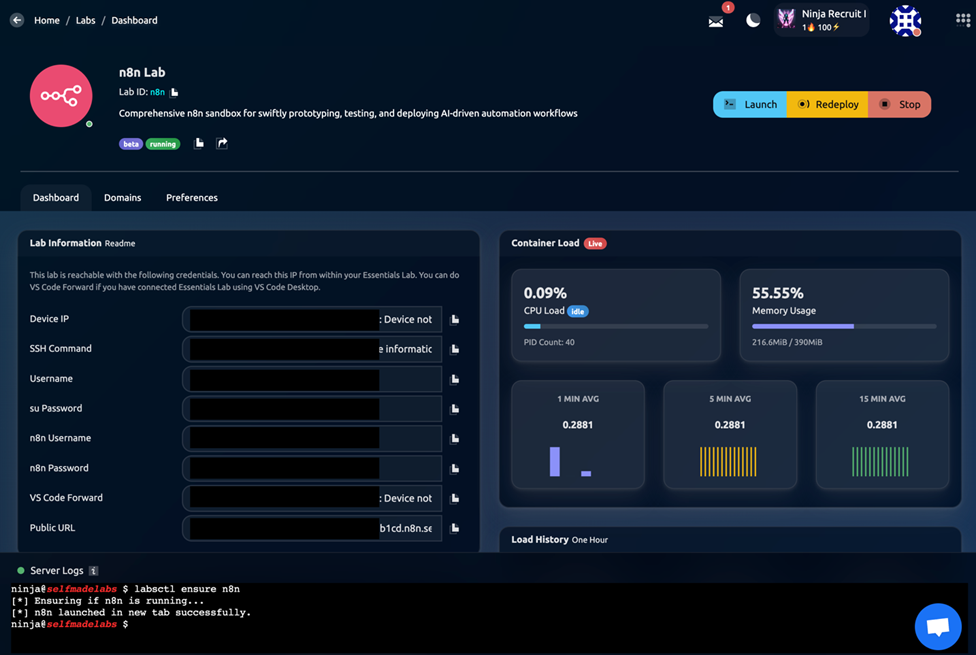Switch to the Preferences tab
The image size is (976, 655).
point(192,197)
